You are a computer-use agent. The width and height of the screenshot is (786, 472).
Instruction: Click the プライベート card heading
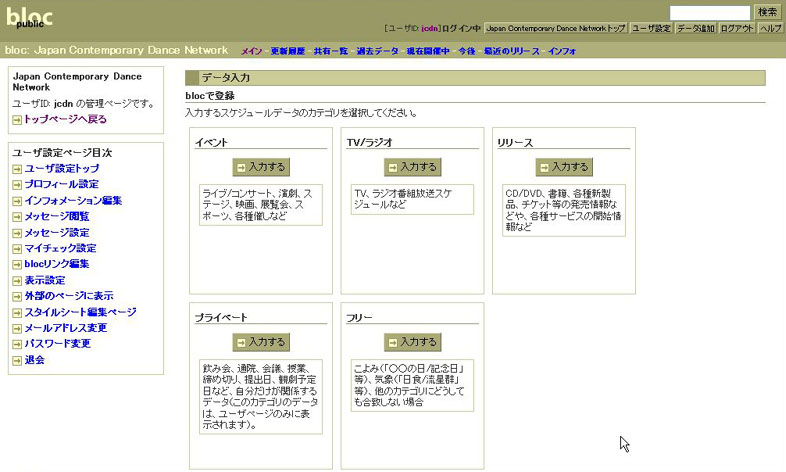click(221, 318)
